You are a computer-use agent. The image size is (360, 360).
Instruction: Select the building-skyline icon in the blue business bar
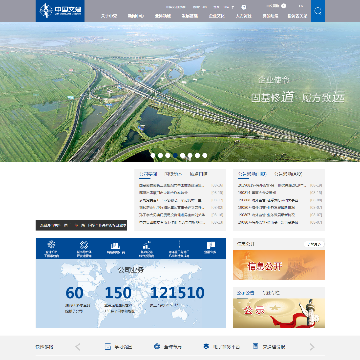(x=115, y=246)
